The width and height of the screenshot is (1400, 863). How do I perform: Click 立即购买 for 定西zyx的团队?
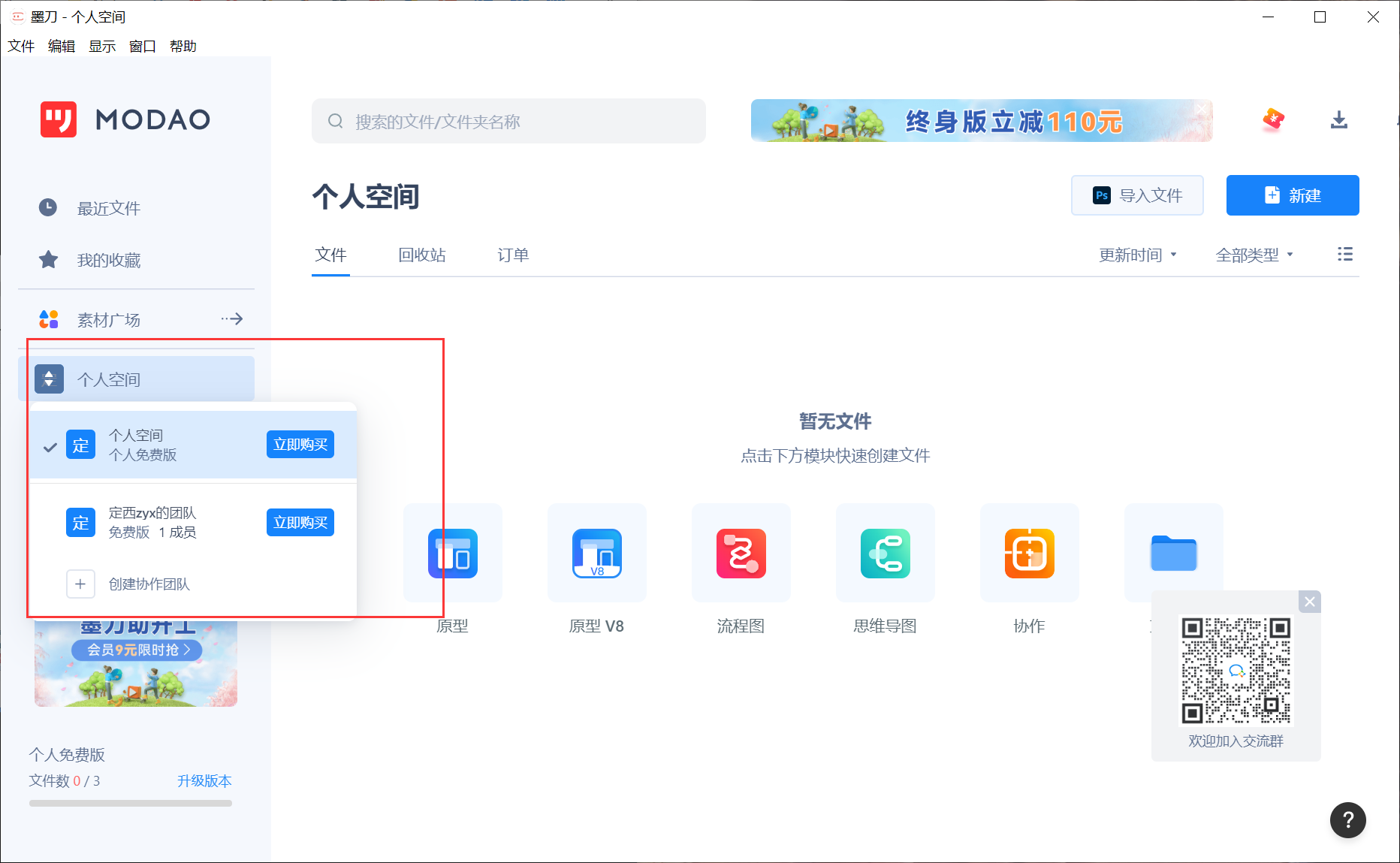pyautogui.click(x=300, y=523)
